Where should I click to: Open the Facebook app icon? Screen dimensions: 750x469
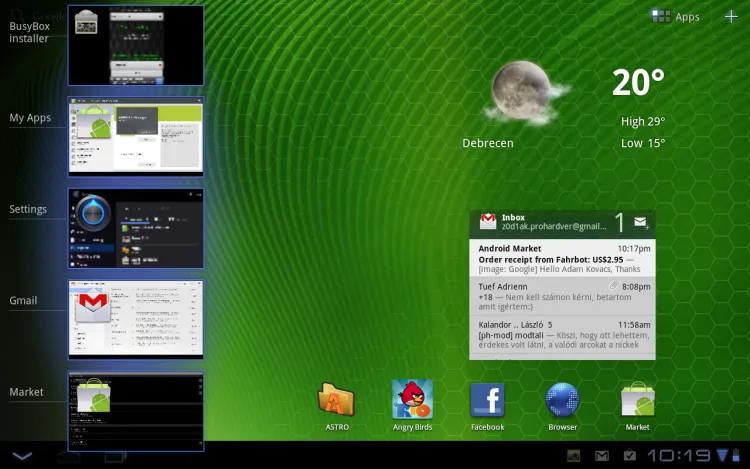487,401
